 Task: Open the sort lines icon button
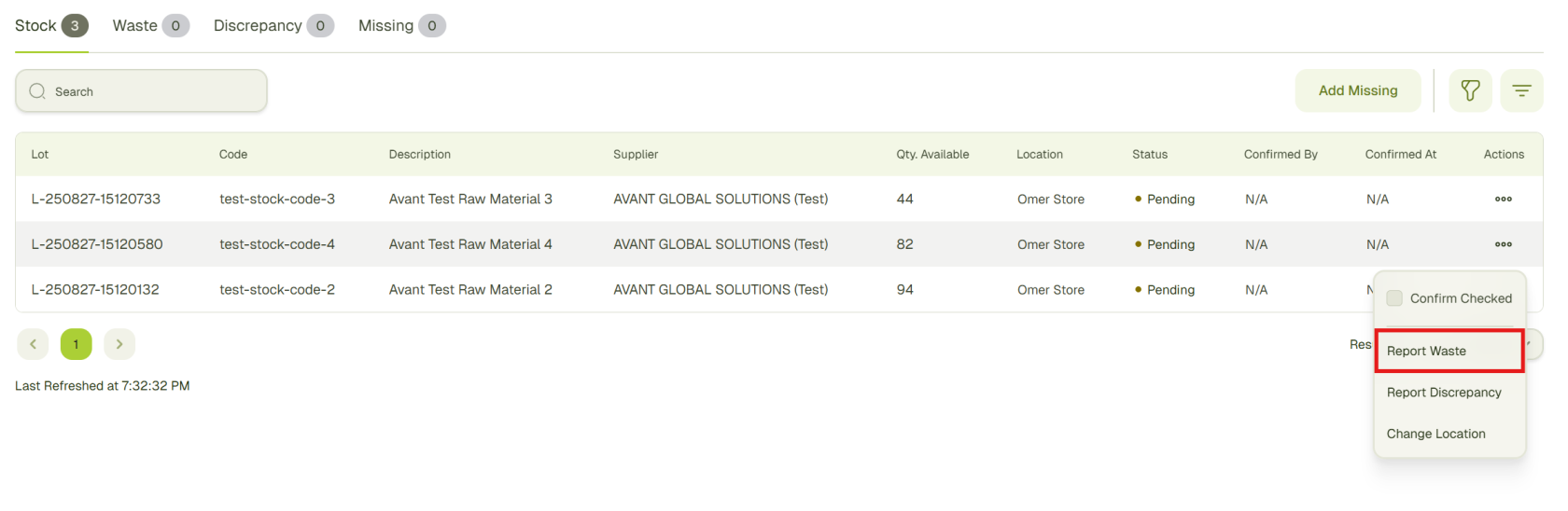1521,90
